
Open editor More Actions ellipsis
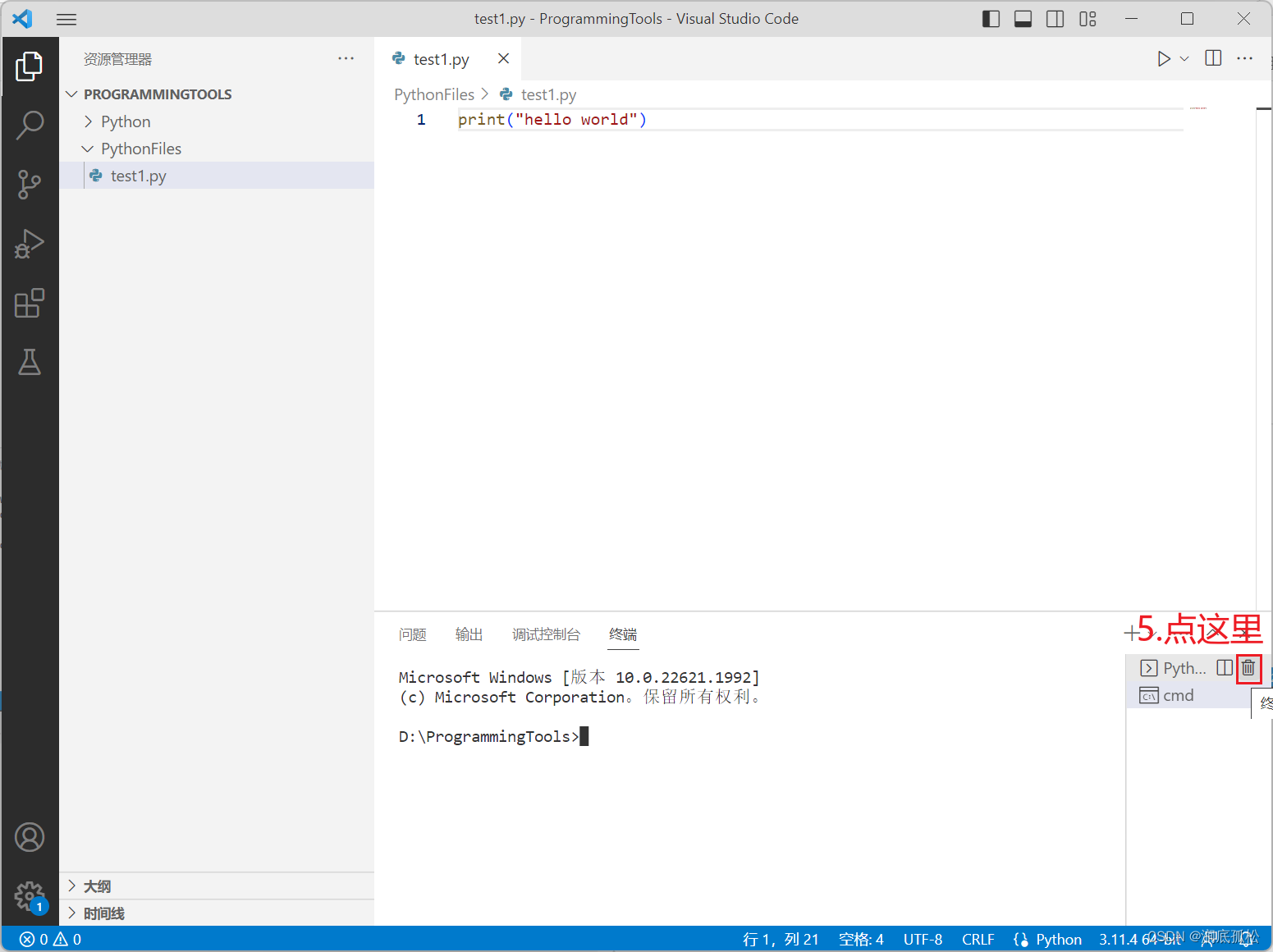[1244, 58]
